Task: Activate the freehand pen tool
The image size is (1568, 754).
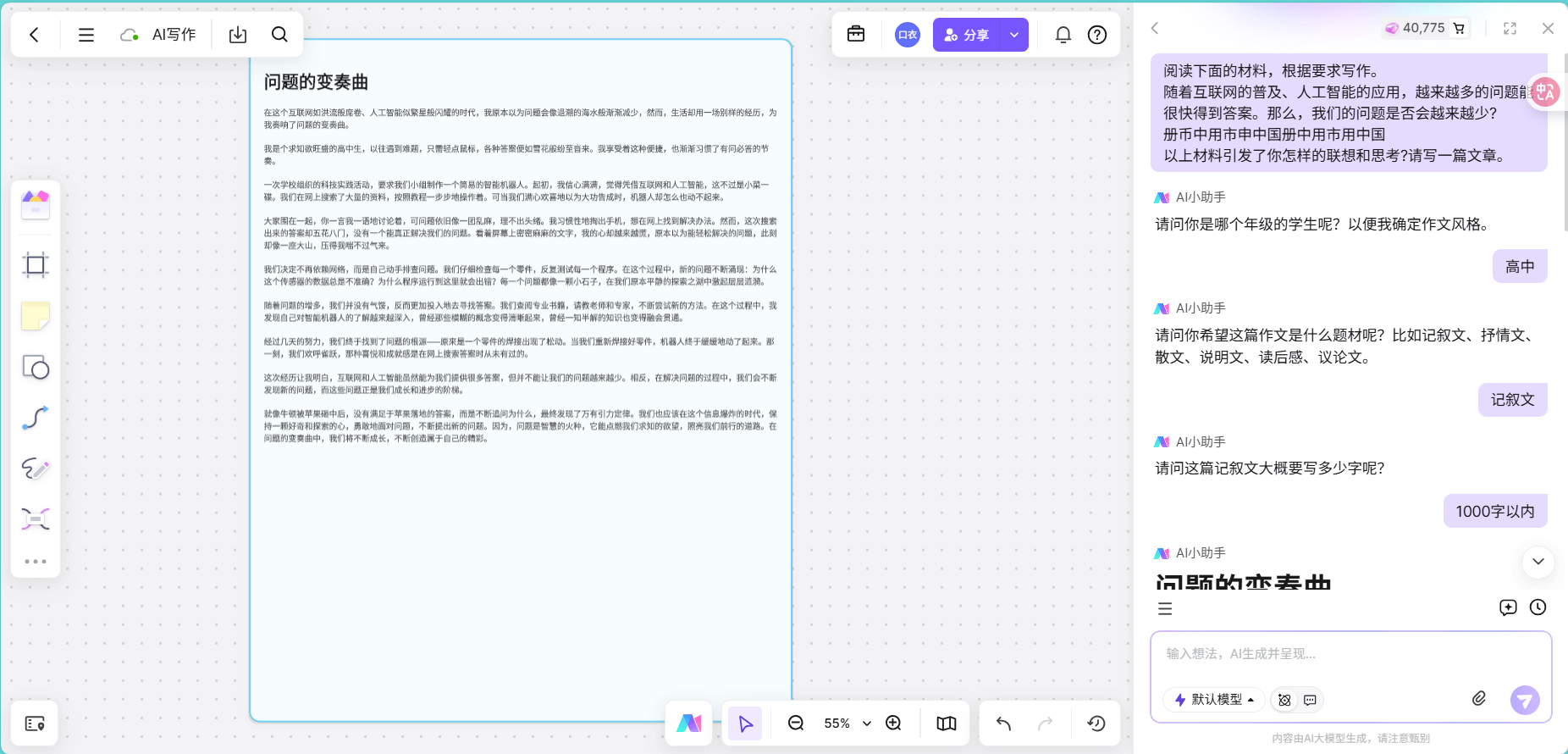Action: [x=36, y=468]
